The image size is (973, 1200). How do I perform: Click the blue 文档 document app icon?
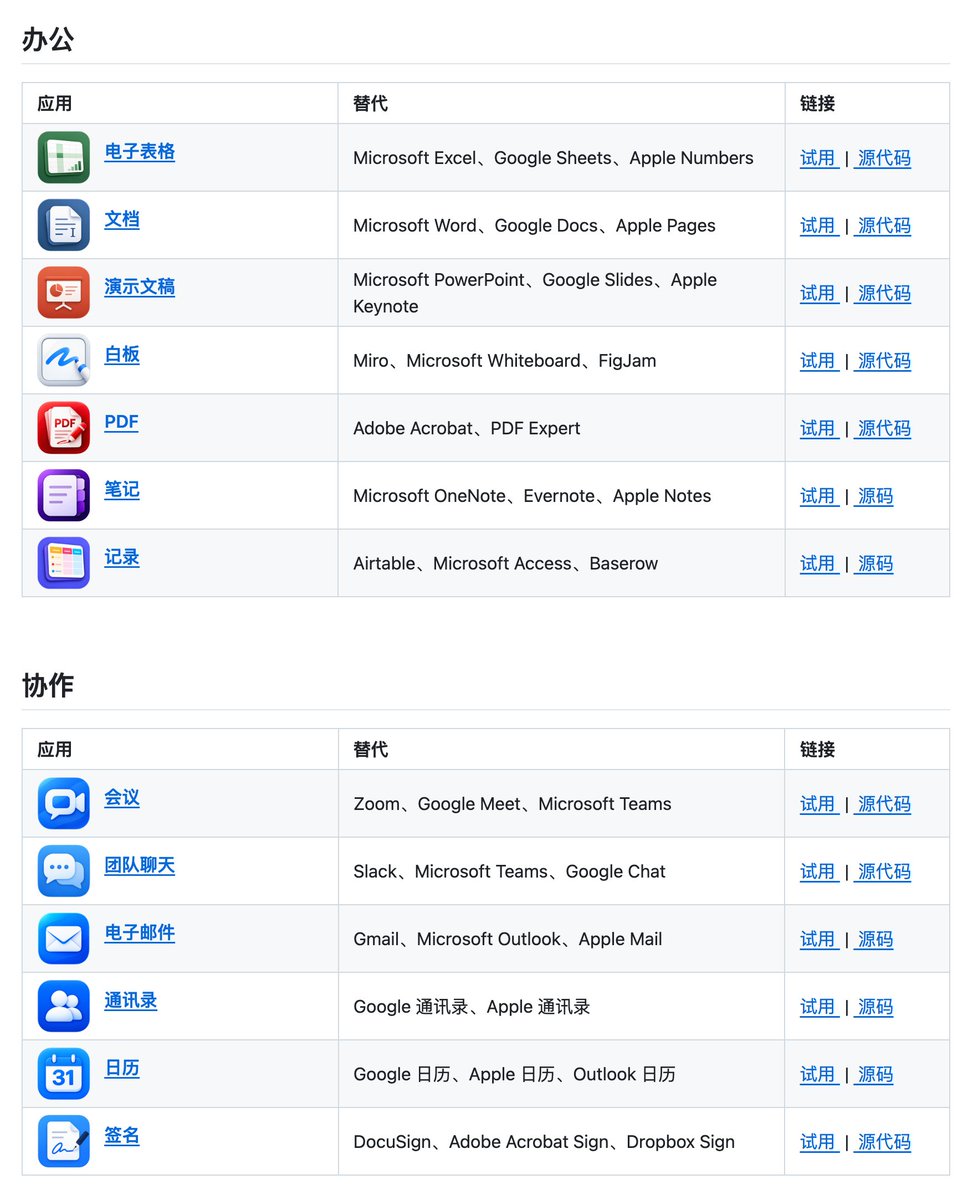(x=64, y=225)
